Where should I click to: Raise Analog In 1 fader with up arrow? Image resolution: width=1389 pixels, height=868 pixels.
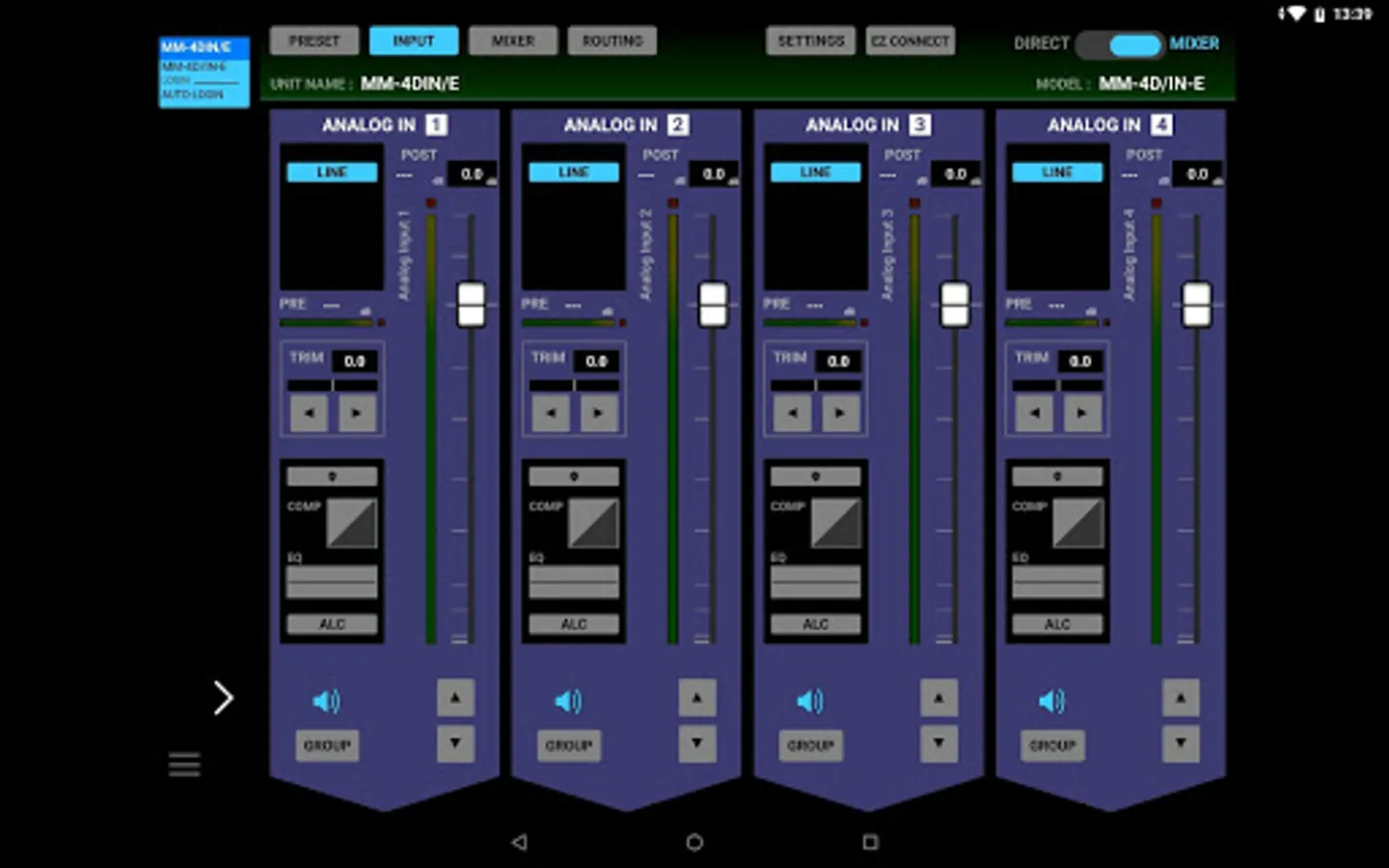(455, 697)
